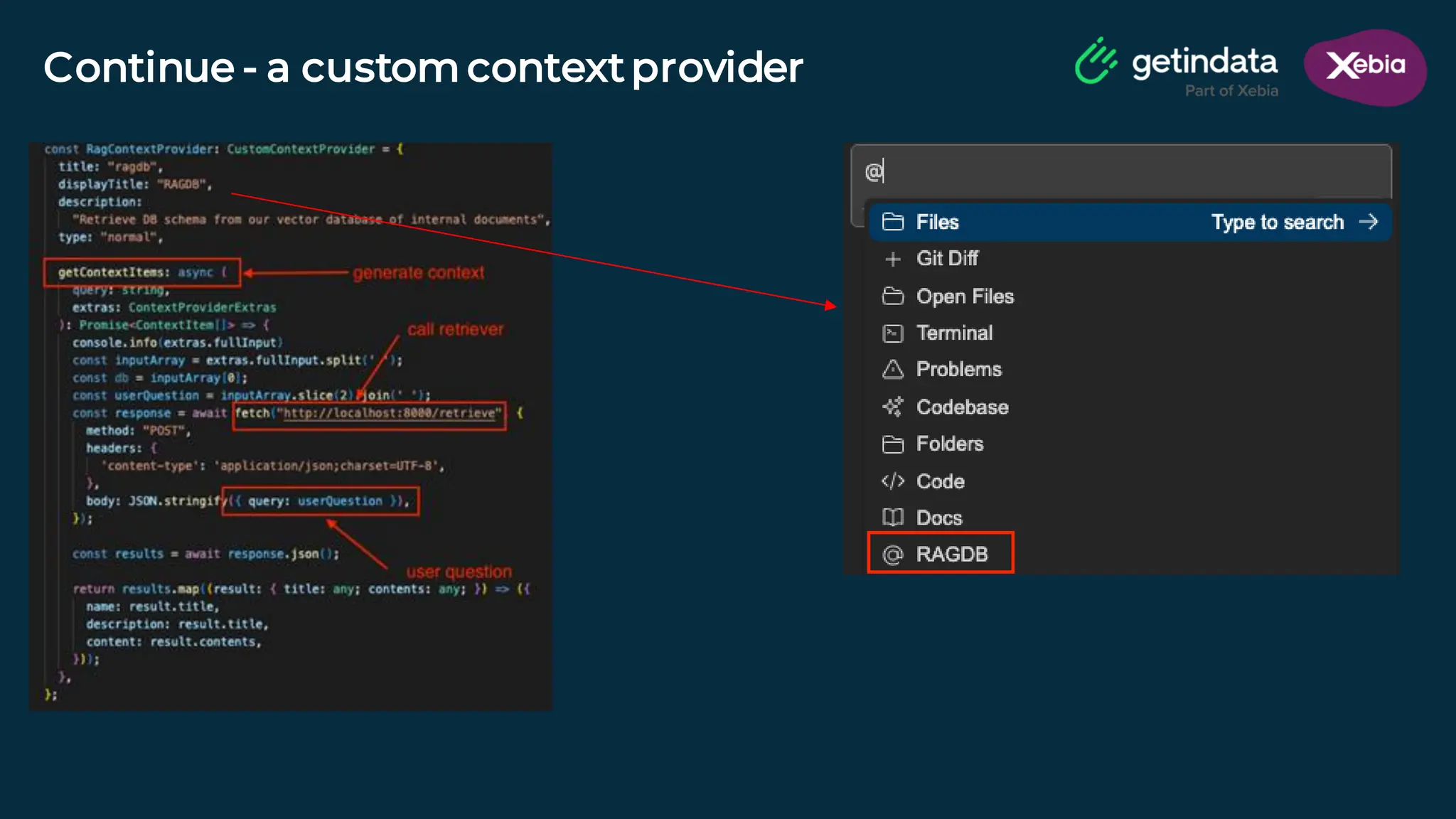Viewport: 1456px width, 819px height.
Task: Expand Files submenu with right arrow
Action: click(1368, 222)
